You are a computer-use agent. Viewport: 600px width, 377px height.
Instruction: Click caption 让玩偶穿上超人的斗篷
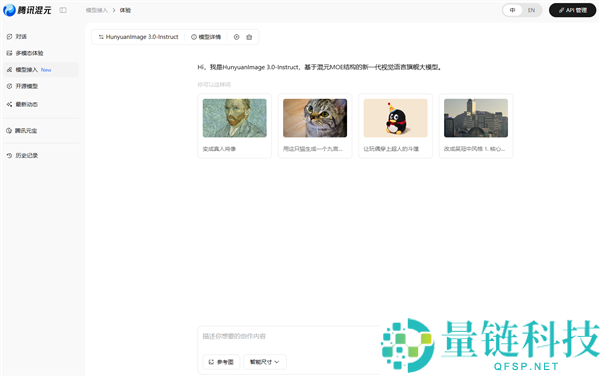click(391, 149)
